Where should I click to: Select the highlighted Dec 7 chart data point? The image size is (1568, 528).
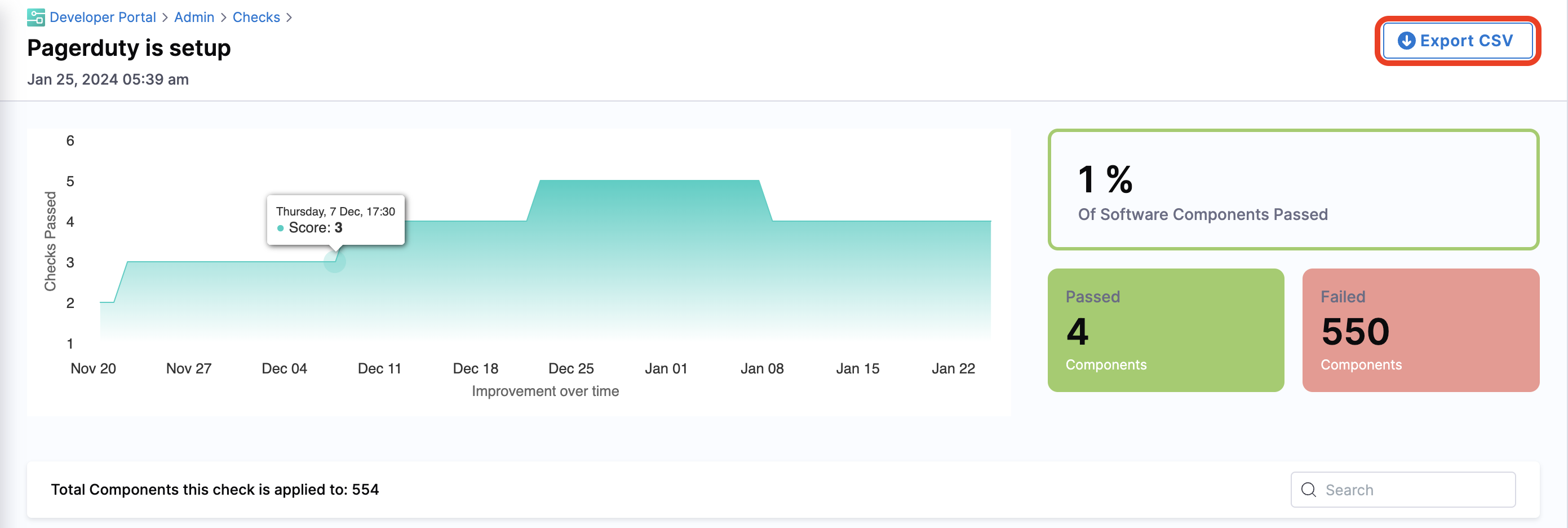click(x=334, y=262)
